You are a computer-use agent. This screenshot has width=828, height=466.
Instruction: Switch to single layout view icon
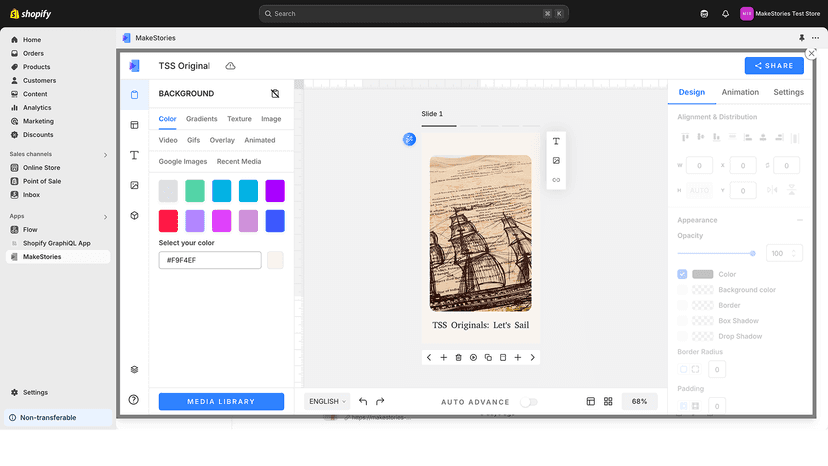[591, 402]
